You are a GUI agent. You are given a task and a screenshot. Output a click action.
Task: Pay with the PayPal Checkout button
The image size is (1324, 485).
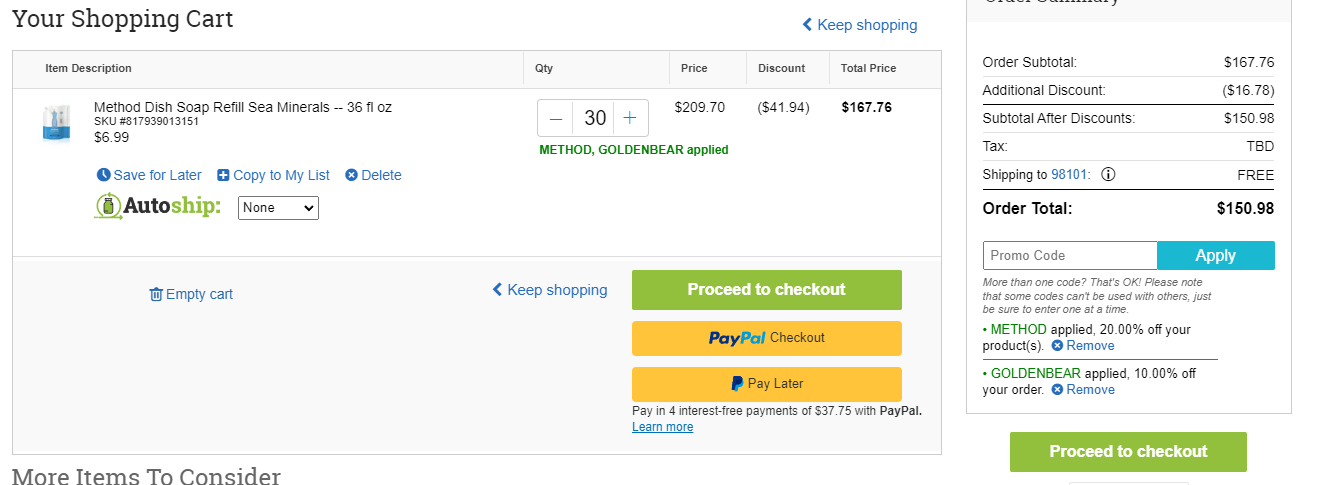point(767,338)
